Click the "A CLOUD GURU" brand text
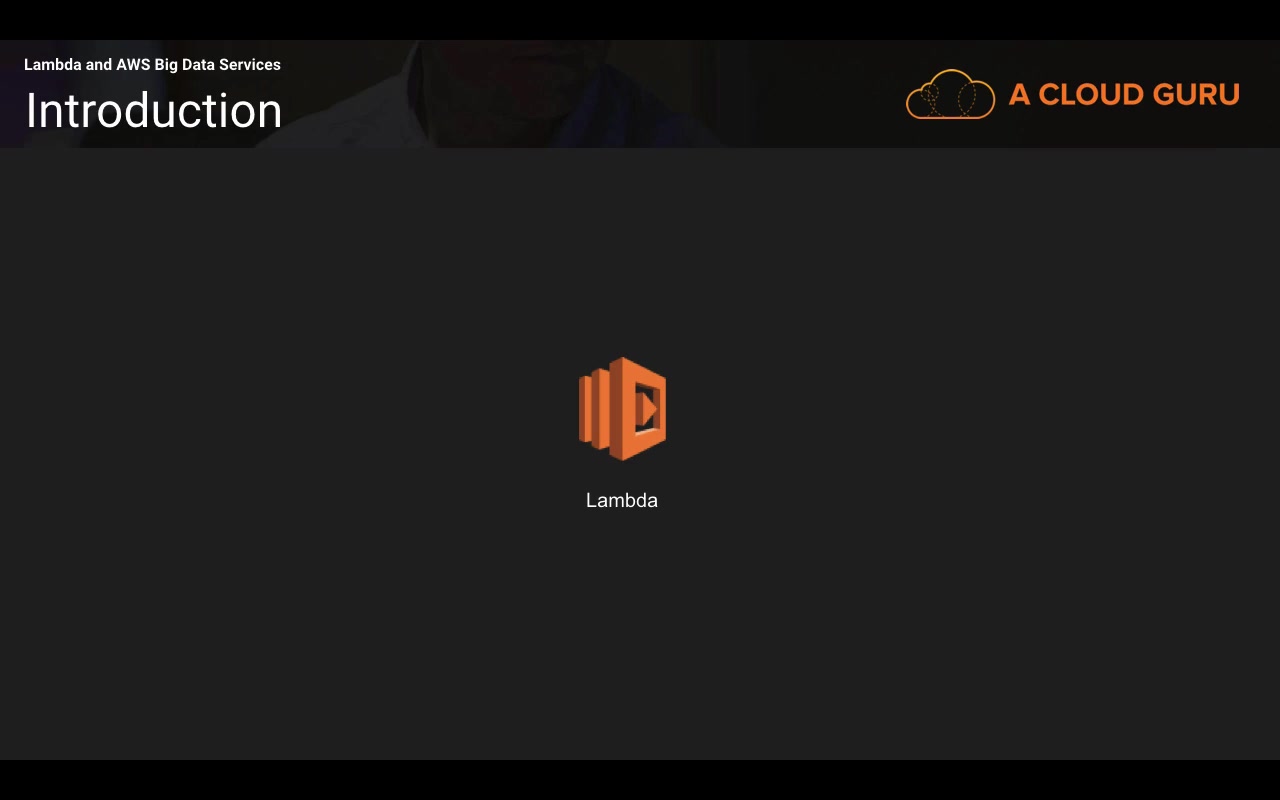Screen dimensions: 1280x800 pos(1124,94)
